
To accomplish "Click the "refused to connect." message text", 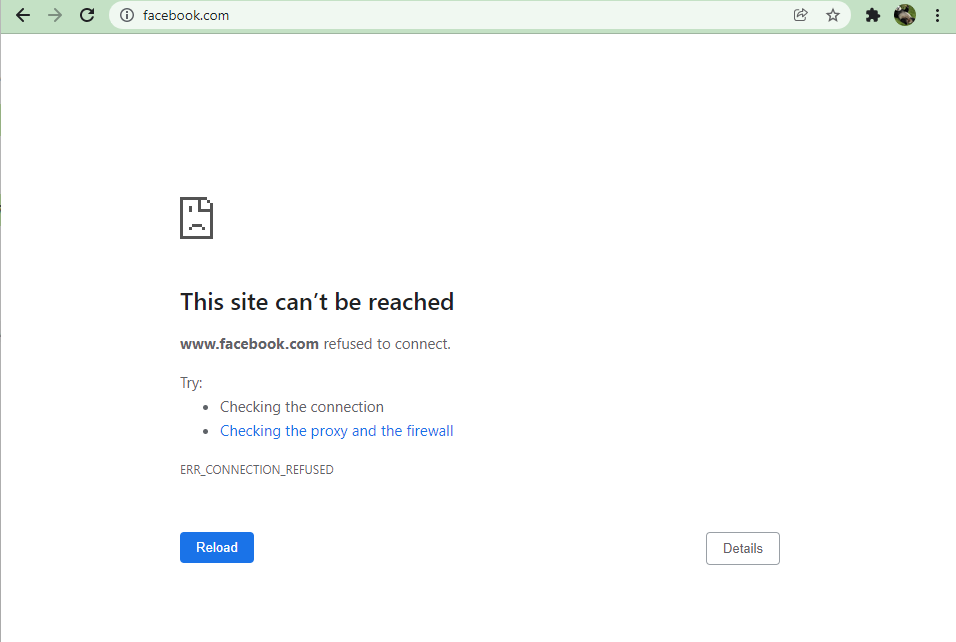I will click(387, 344).
